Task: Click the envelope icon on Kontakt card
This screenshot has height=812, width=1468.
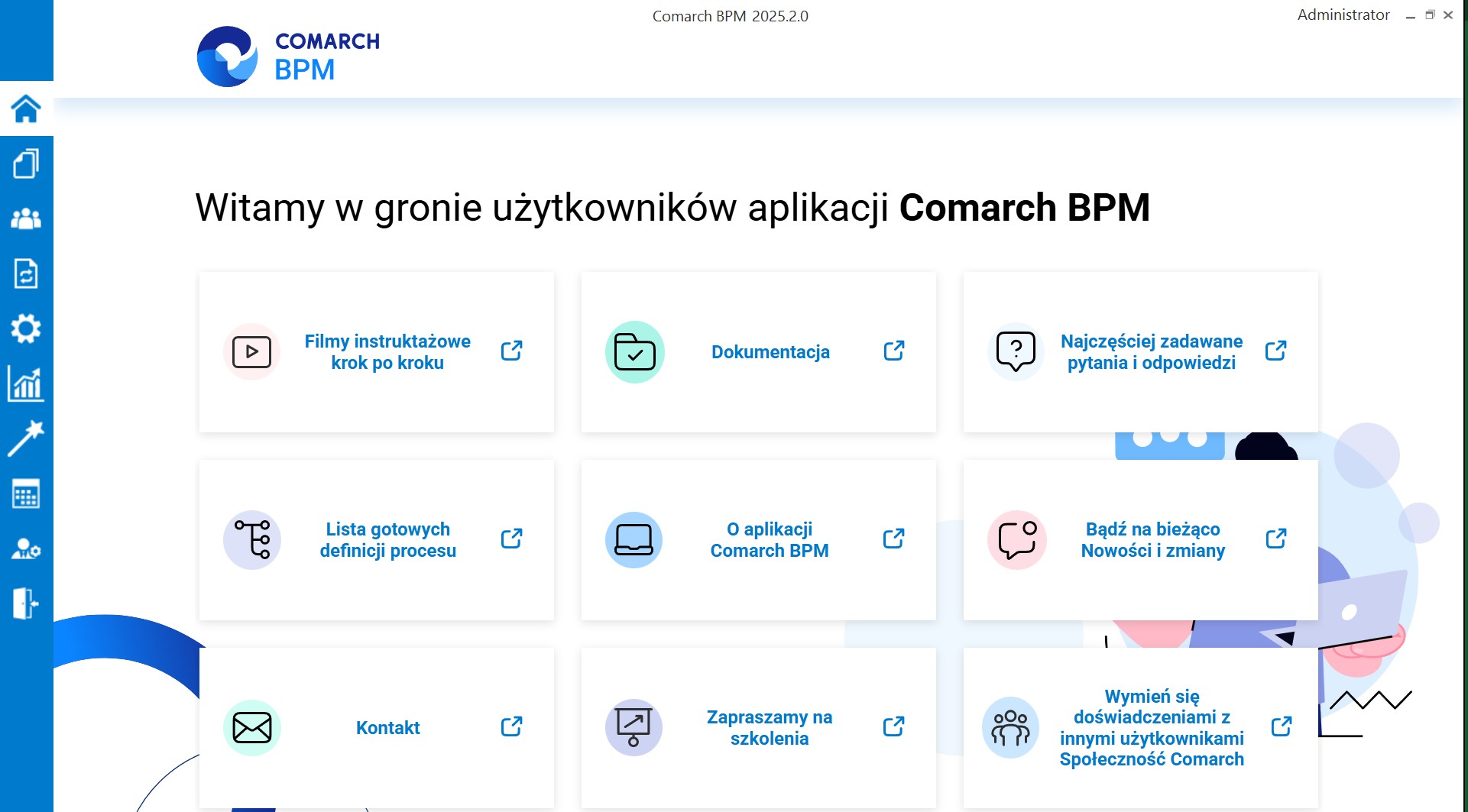Action: [252, 728]
